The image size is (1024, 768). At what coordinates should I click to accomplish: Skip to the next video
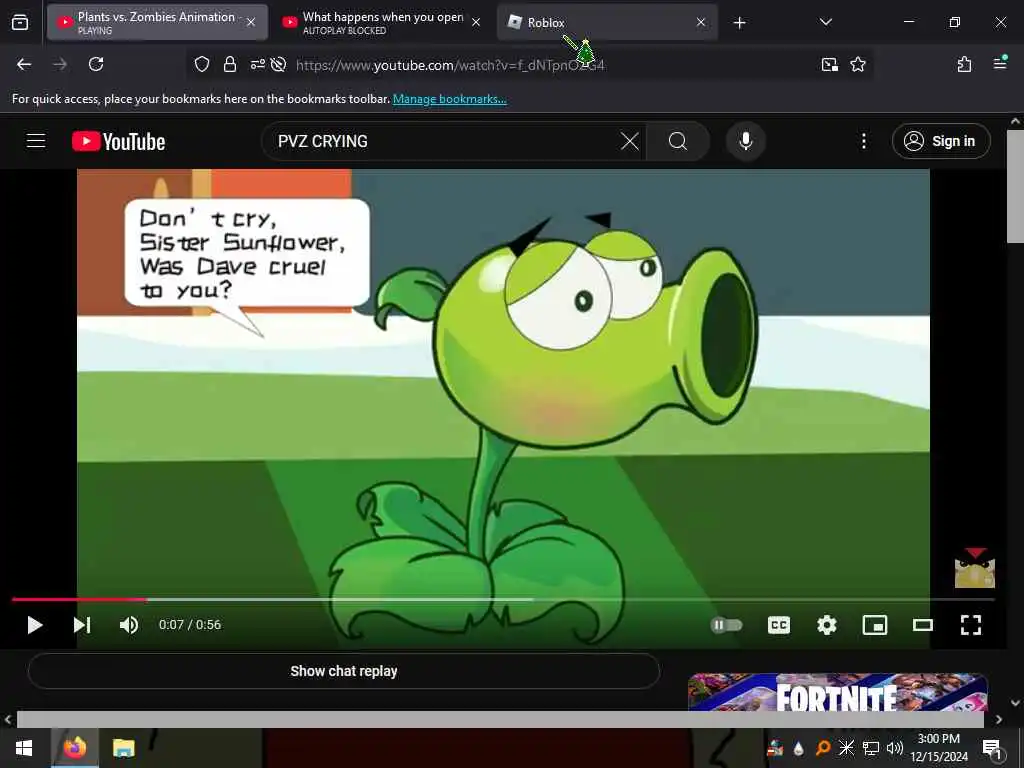click(82, 625)
